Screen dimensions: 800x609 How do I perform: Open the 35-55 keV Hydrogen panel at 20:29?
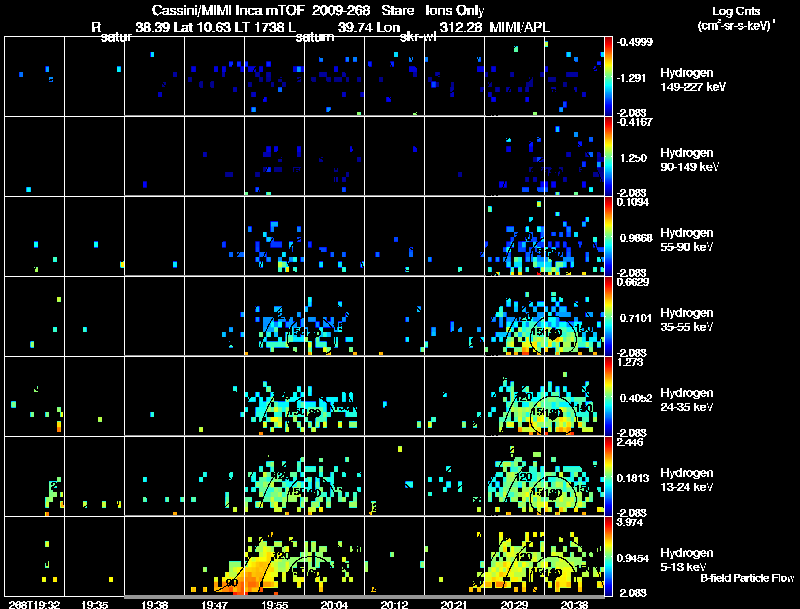click(514, 316)
